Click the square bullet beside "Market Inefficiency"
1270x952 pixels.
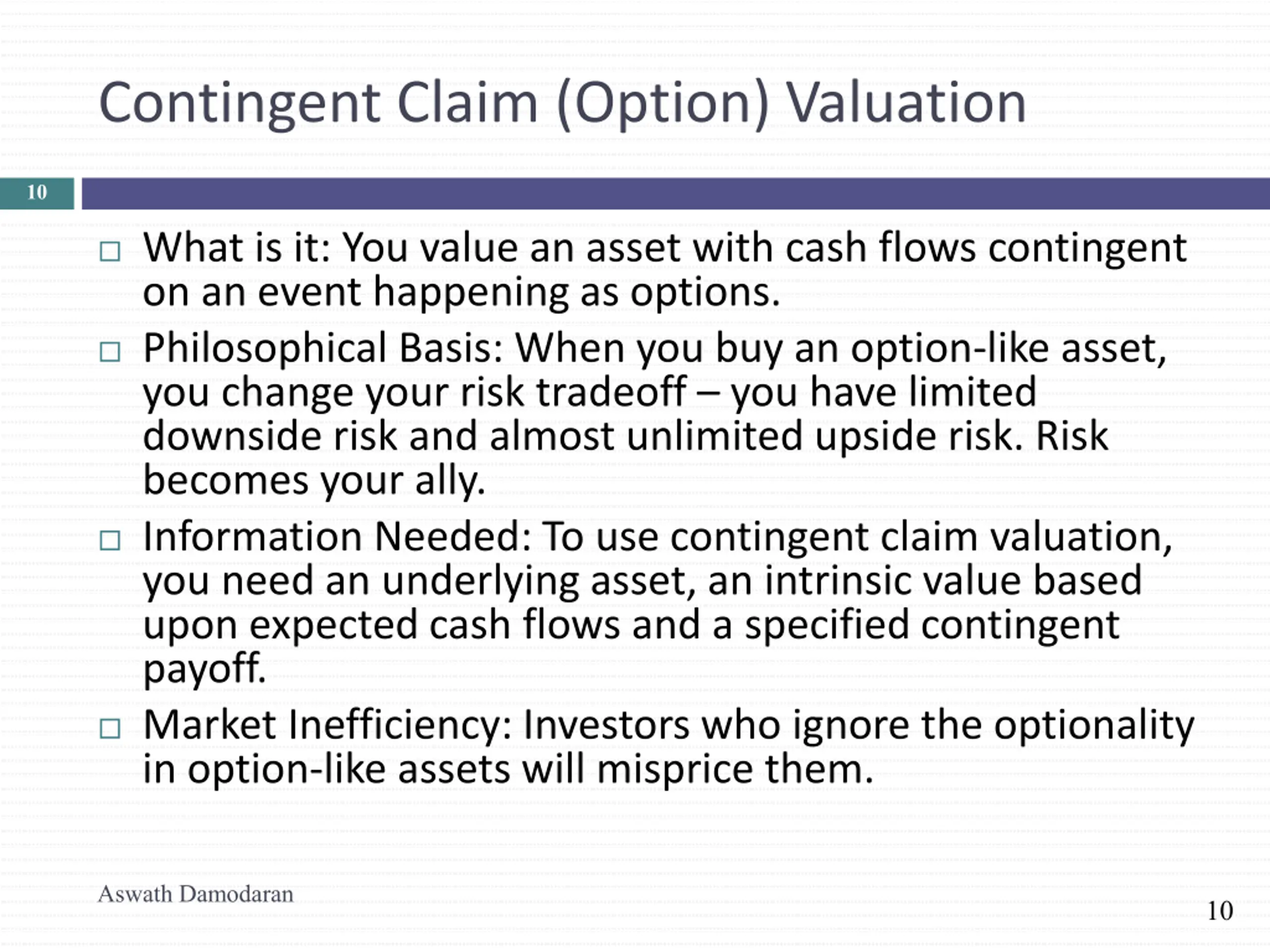110,728
